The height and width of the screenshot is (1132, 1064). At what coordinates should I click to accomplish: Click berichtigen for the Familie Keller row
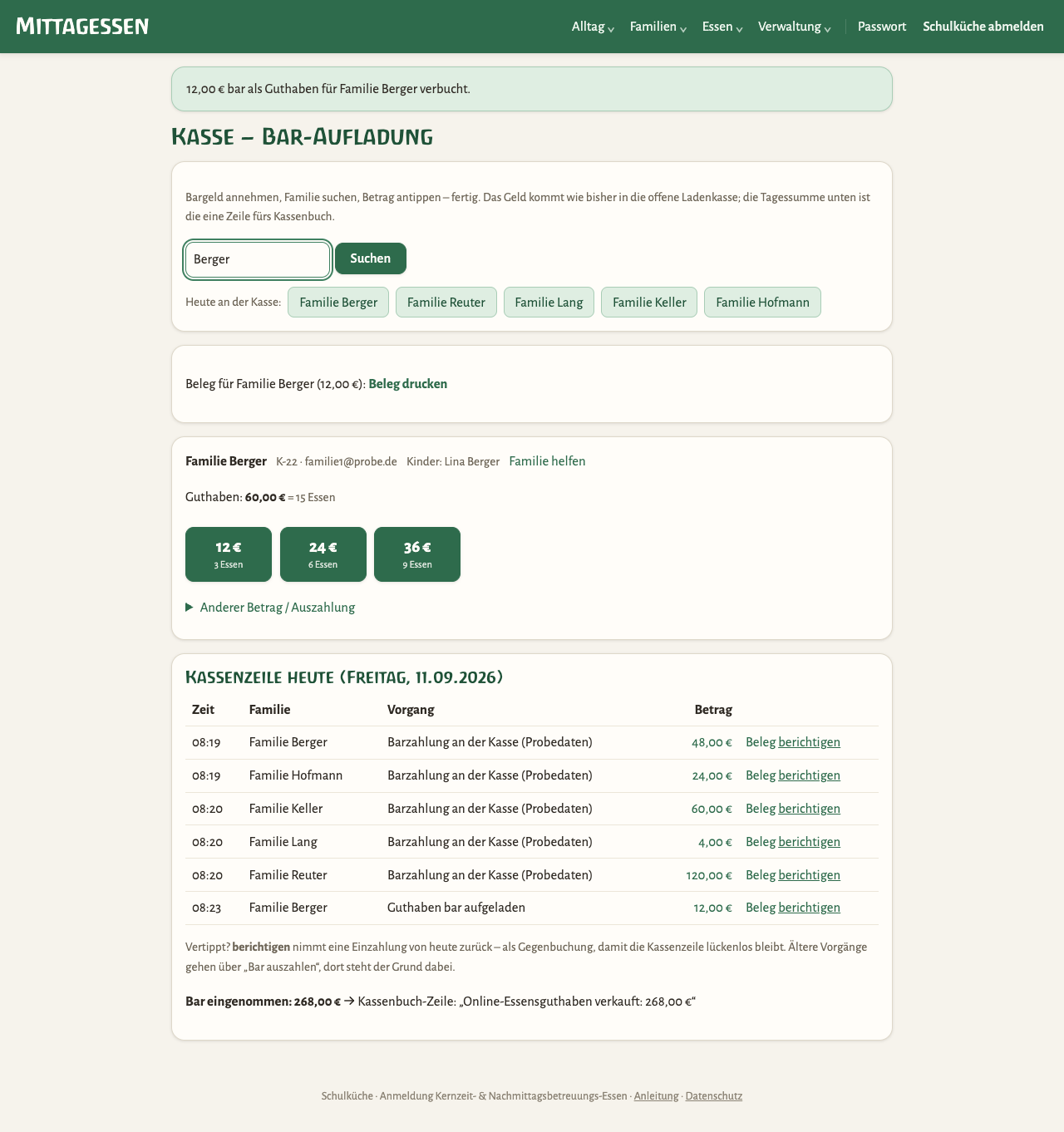809,809
